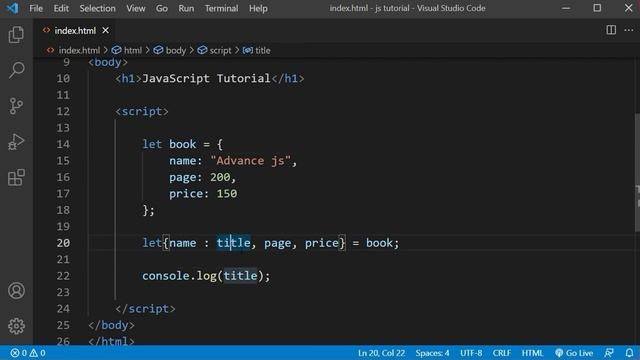Open the Edit menu

61,8
